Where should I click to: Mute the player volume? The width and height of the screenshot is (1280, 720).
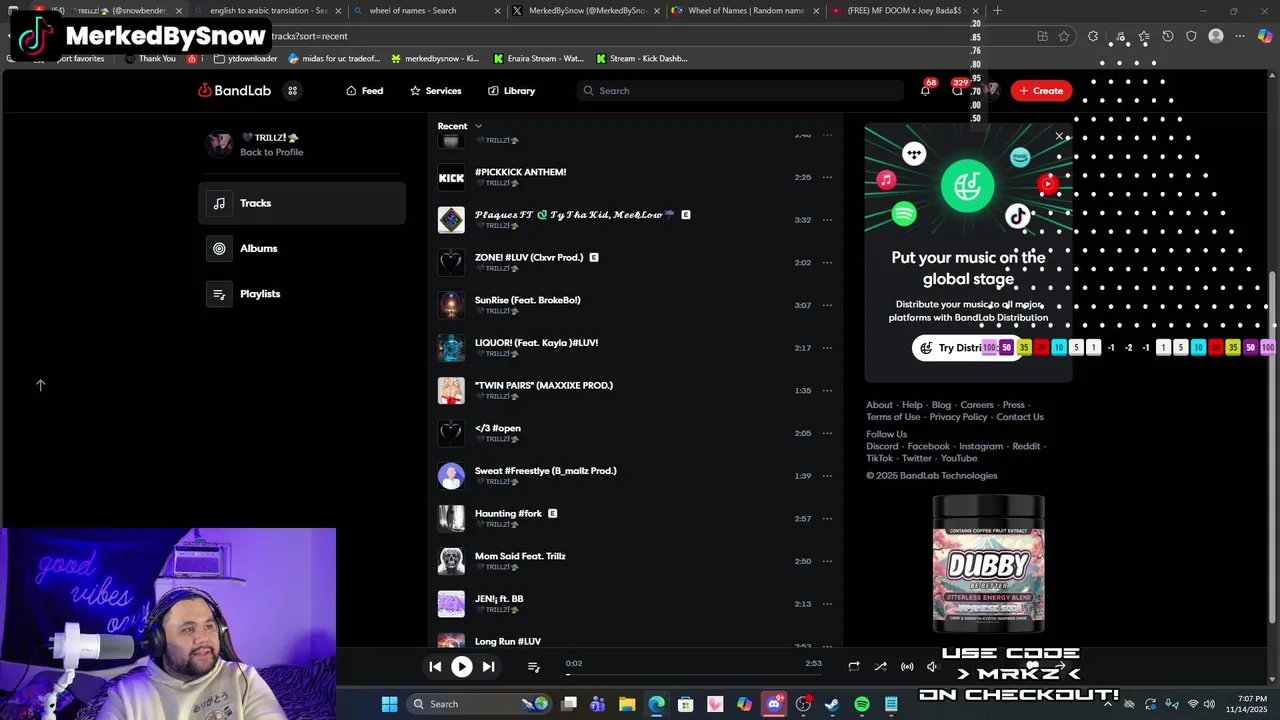click(932, 666)
